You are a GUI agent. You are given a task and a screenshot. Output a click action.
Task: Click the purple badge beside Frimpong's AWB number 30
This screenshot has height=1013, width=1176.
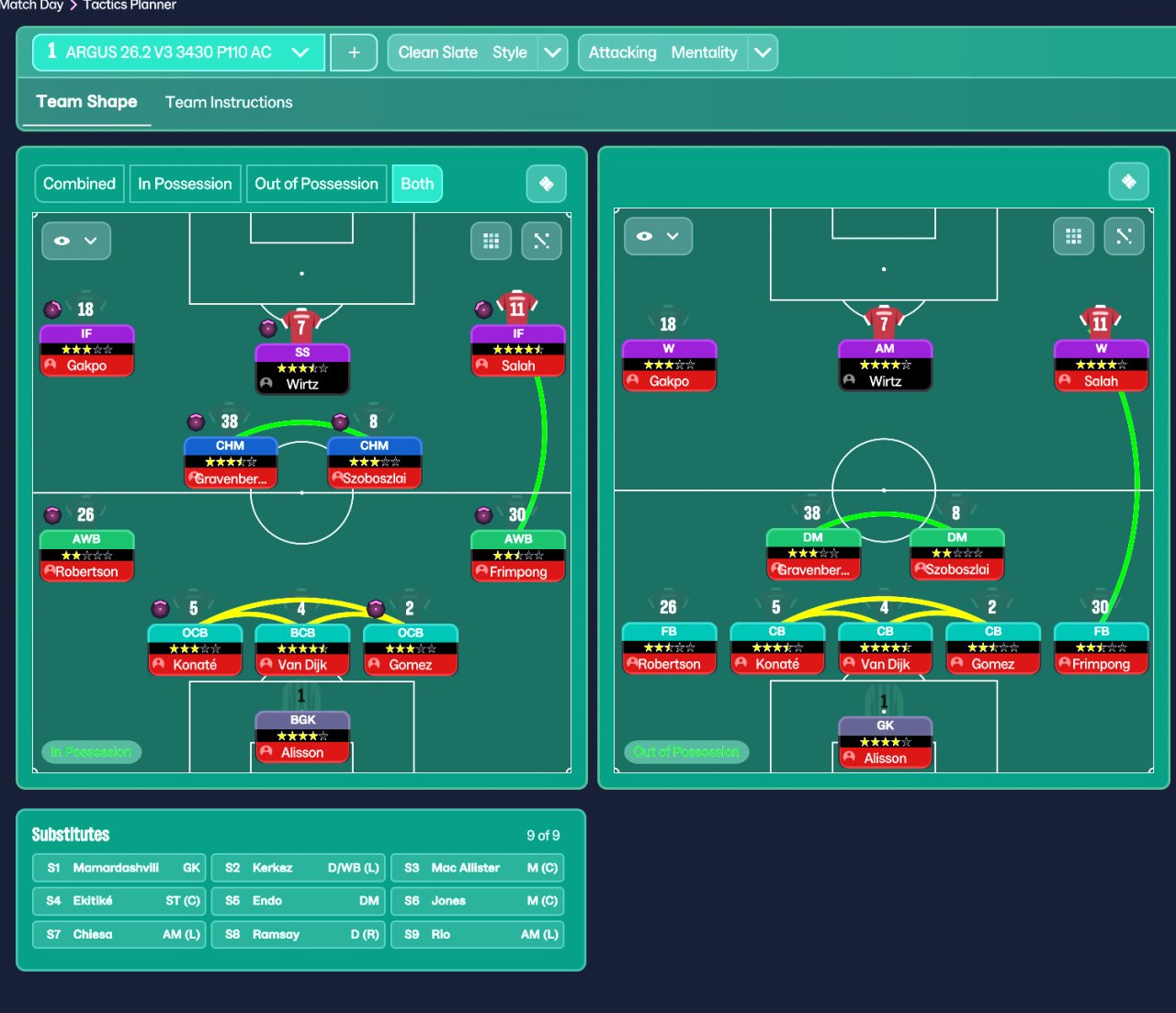483,515
